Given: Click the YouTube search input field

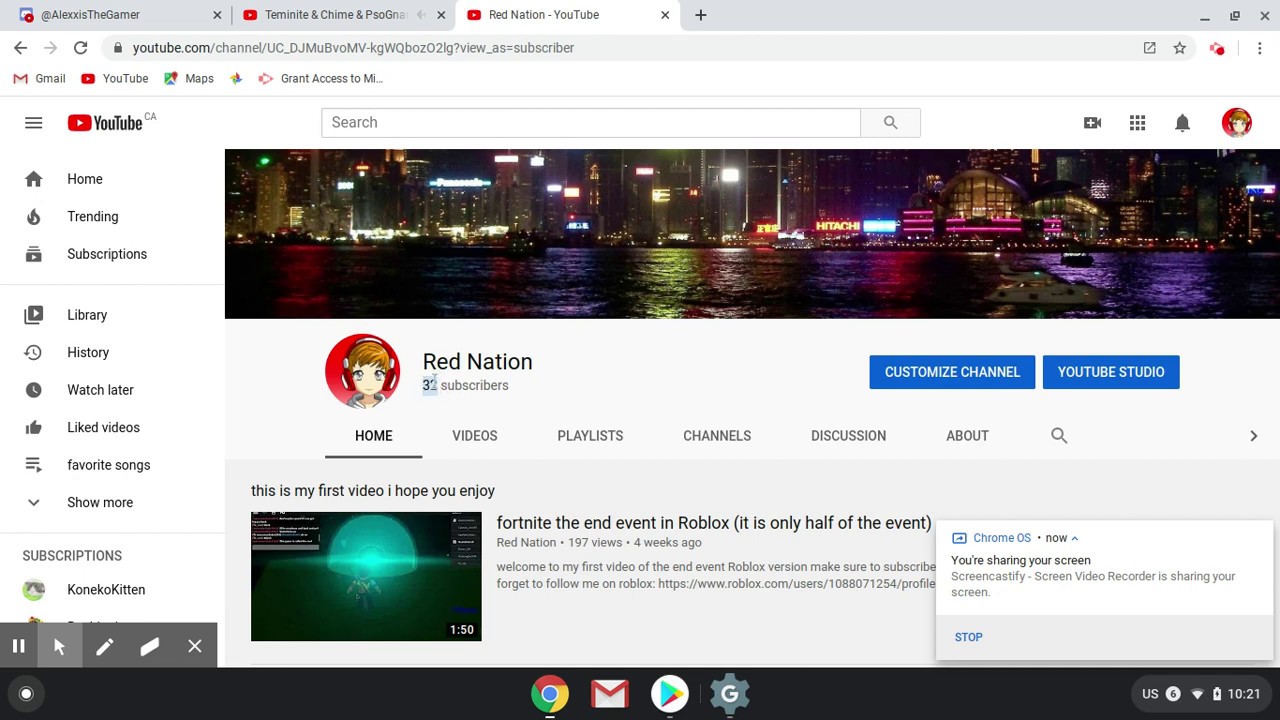Looking at the screenshot, I should click(591, 122).
